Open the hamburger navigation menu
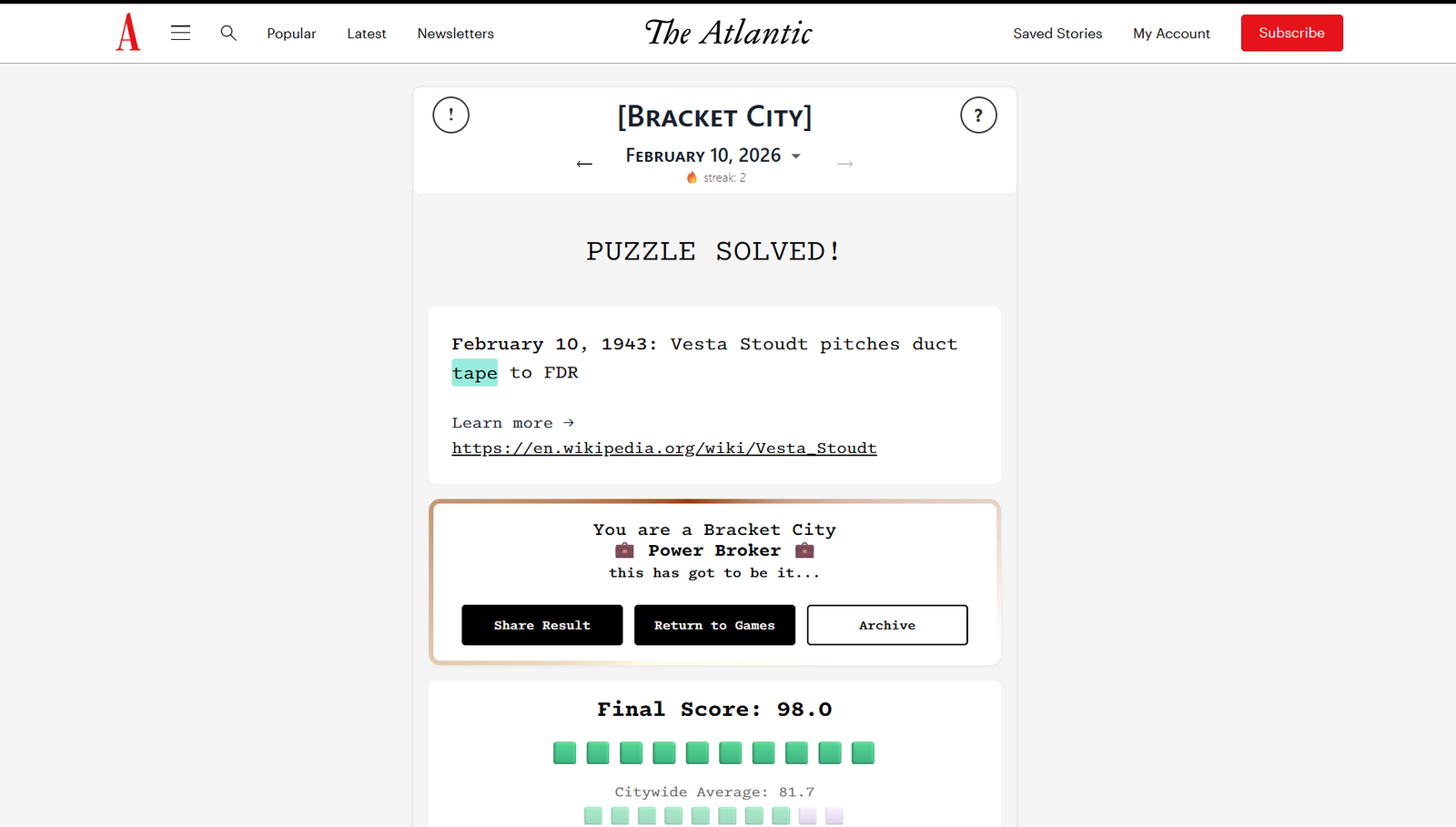Viewport: 1456px width, 827px height. [x=181, y=33]
